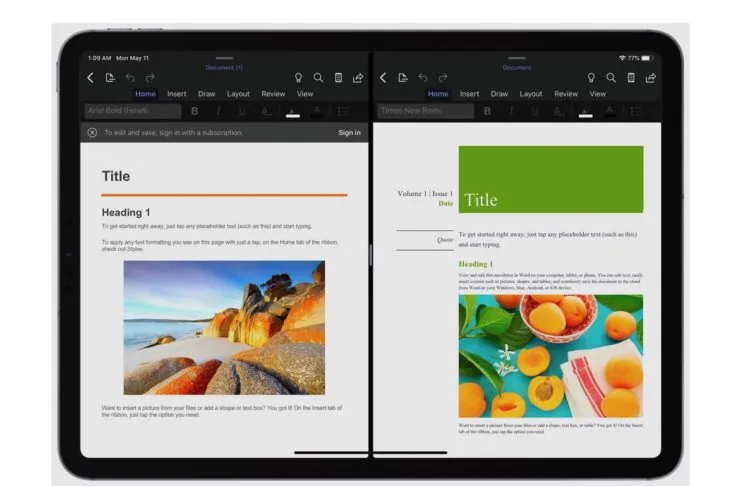
Task: Dismiss the subscription banner with X
Action: [92, 133]
